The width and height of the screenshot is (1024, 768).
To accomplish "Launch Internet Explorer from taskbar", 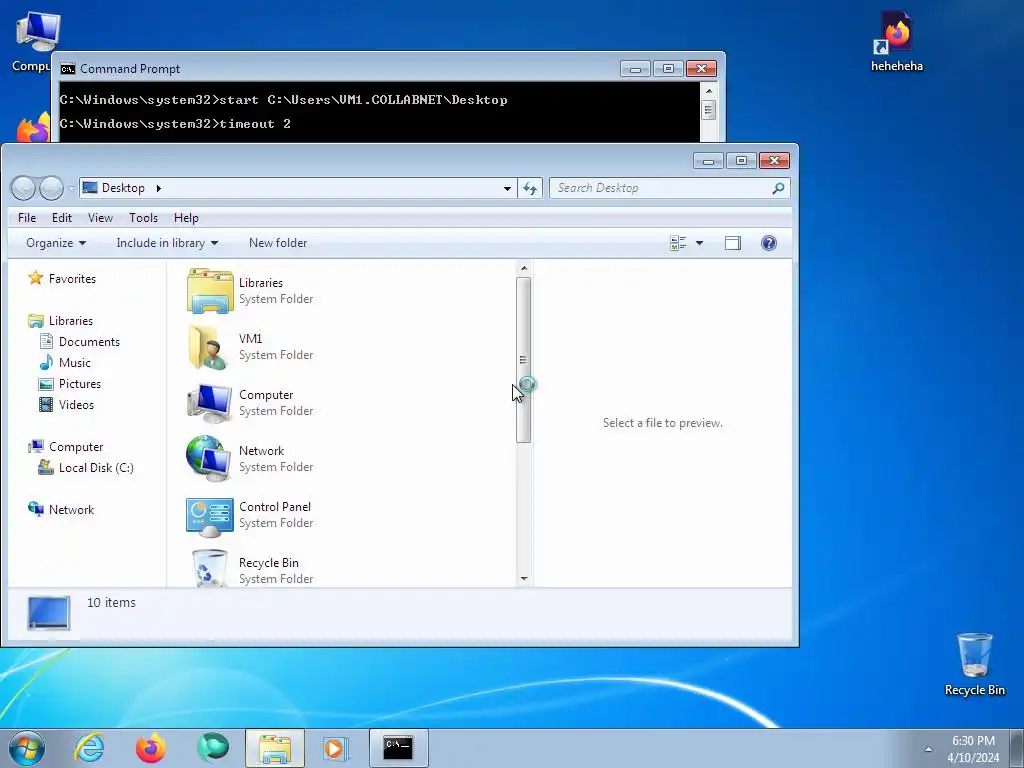I will pos(89,748).
